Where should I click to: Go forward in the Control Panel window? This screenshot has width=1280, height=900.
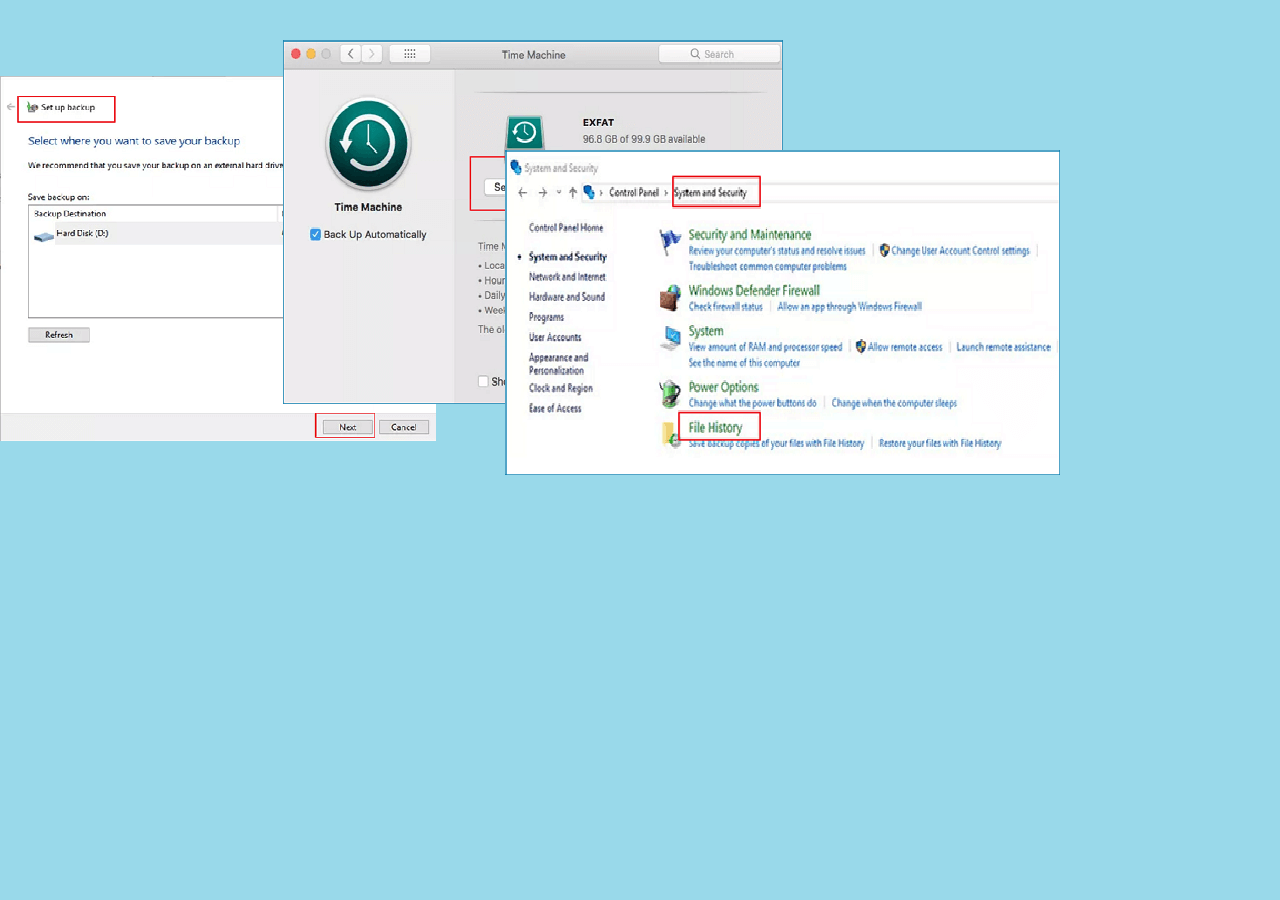pyautogui.click(x=542, y=193)
